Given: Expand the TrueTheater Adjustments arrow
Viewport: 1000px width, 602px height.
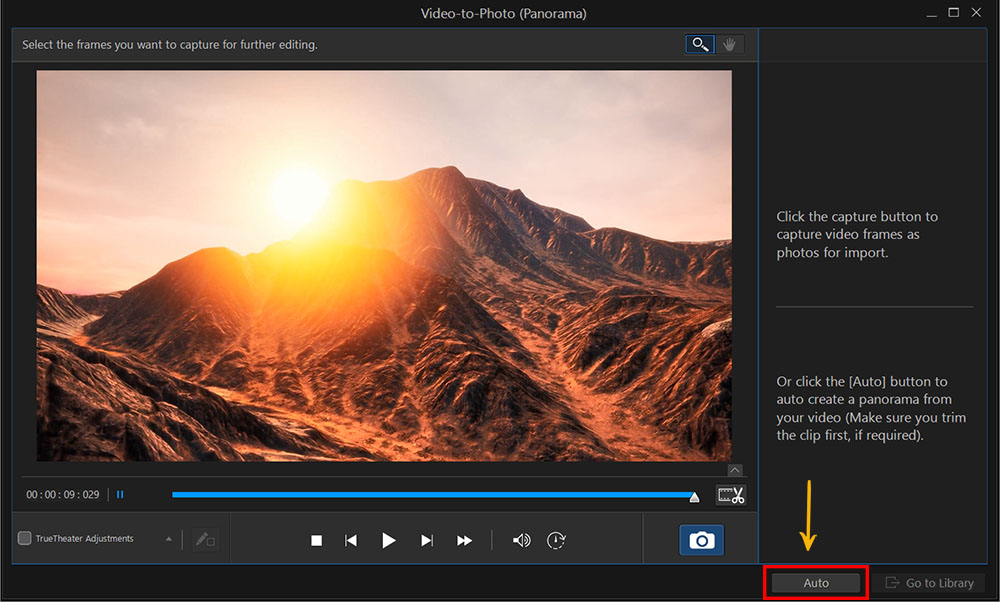Looking at the screenshot, I should 168,539.
